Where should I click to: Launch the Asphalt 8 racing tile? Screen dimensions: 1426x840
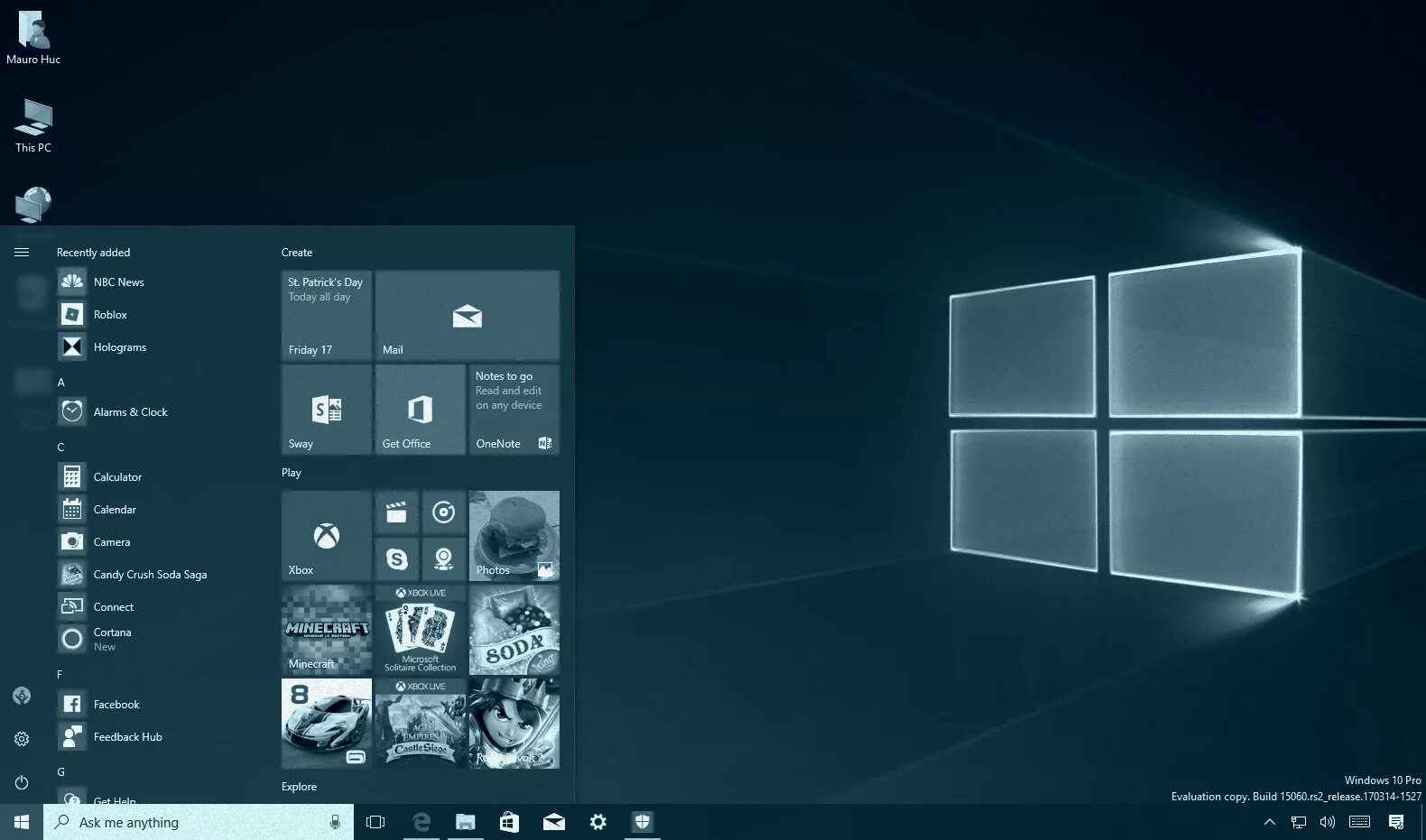tap(327, 724)
